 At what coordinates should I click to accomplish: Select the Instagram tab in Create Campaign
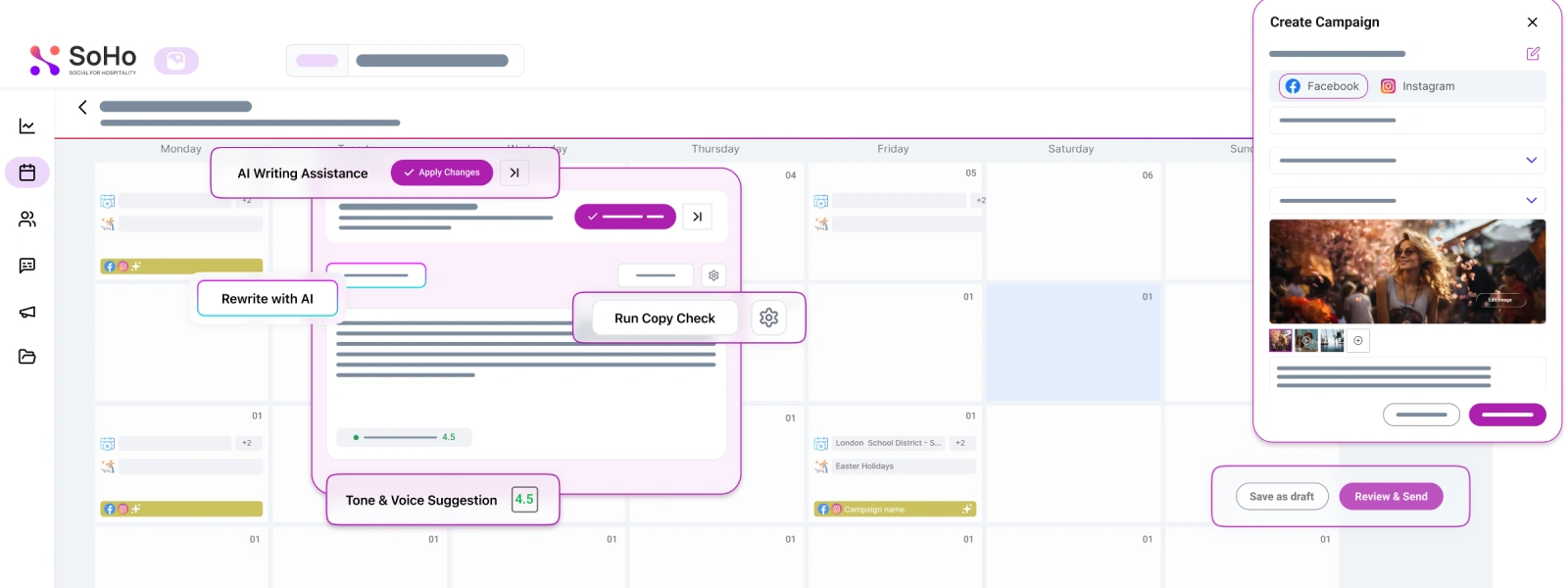point(1418,86)
